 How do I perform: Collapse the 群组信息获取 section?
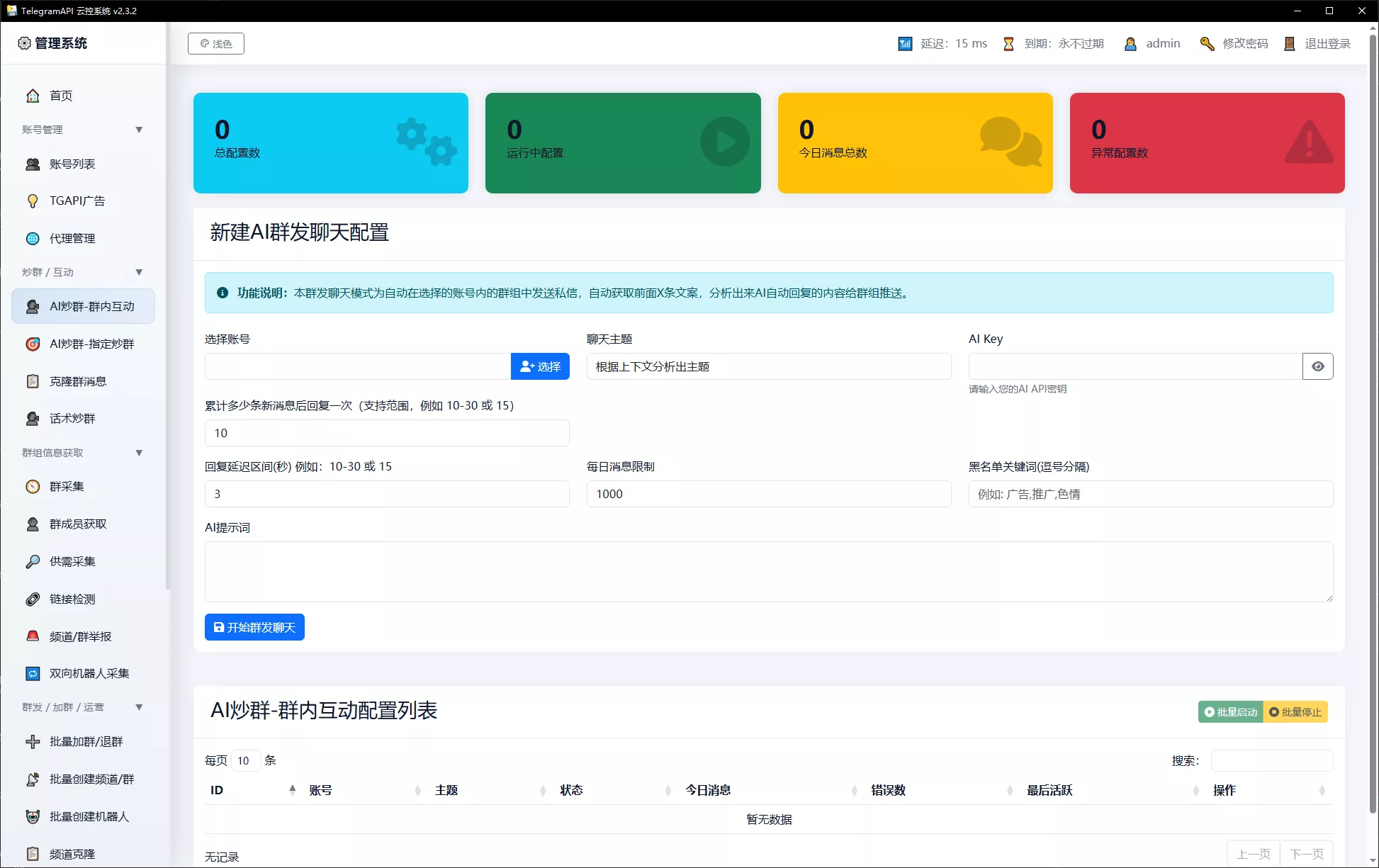pyautogui.click(x=139, y=453)
